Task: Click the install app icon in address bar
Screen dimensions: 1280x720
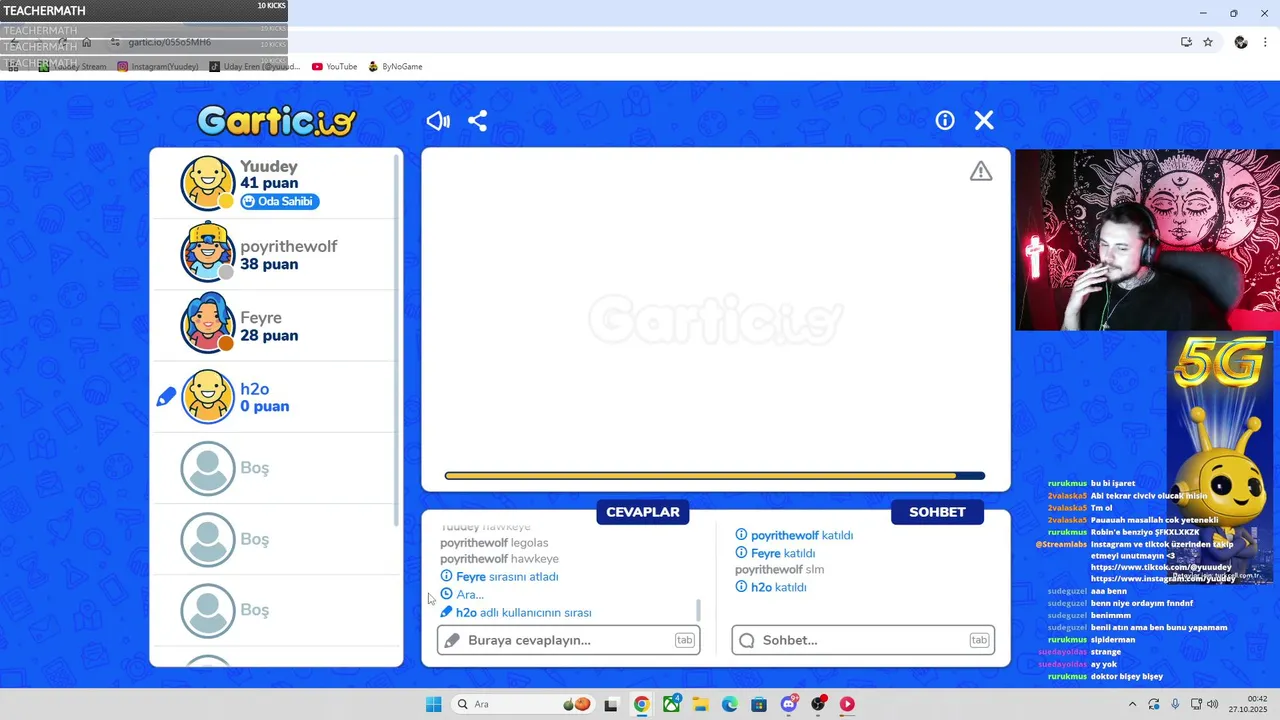Action: pyautogui.click(x=1186, y=42)
